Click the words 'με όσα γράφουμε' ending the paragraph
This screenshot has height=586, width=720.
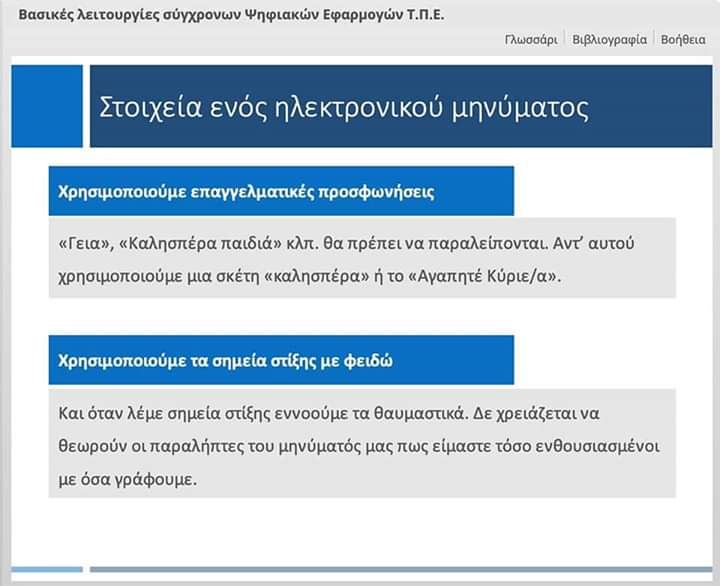click(x=127, y=479)
